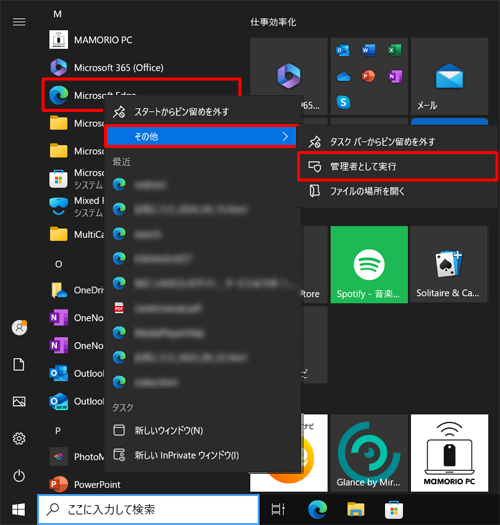Open Settings gear in sidebar
The width and height of the screenshot is (500, 525).
pyautogui.click(x=19, y=438)
